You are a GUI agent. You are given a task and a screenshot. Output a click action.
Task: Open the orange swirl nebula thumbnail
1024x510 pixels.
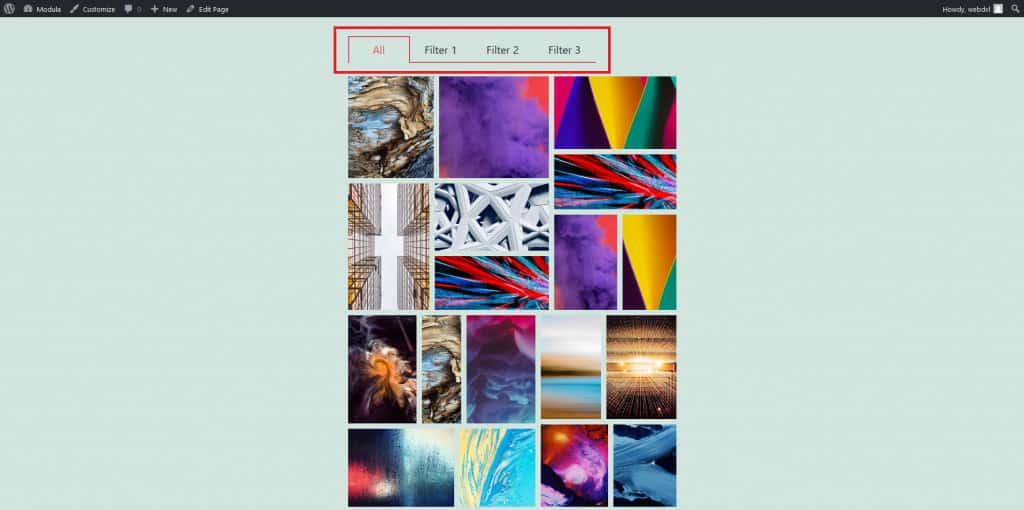pos(382,369)
